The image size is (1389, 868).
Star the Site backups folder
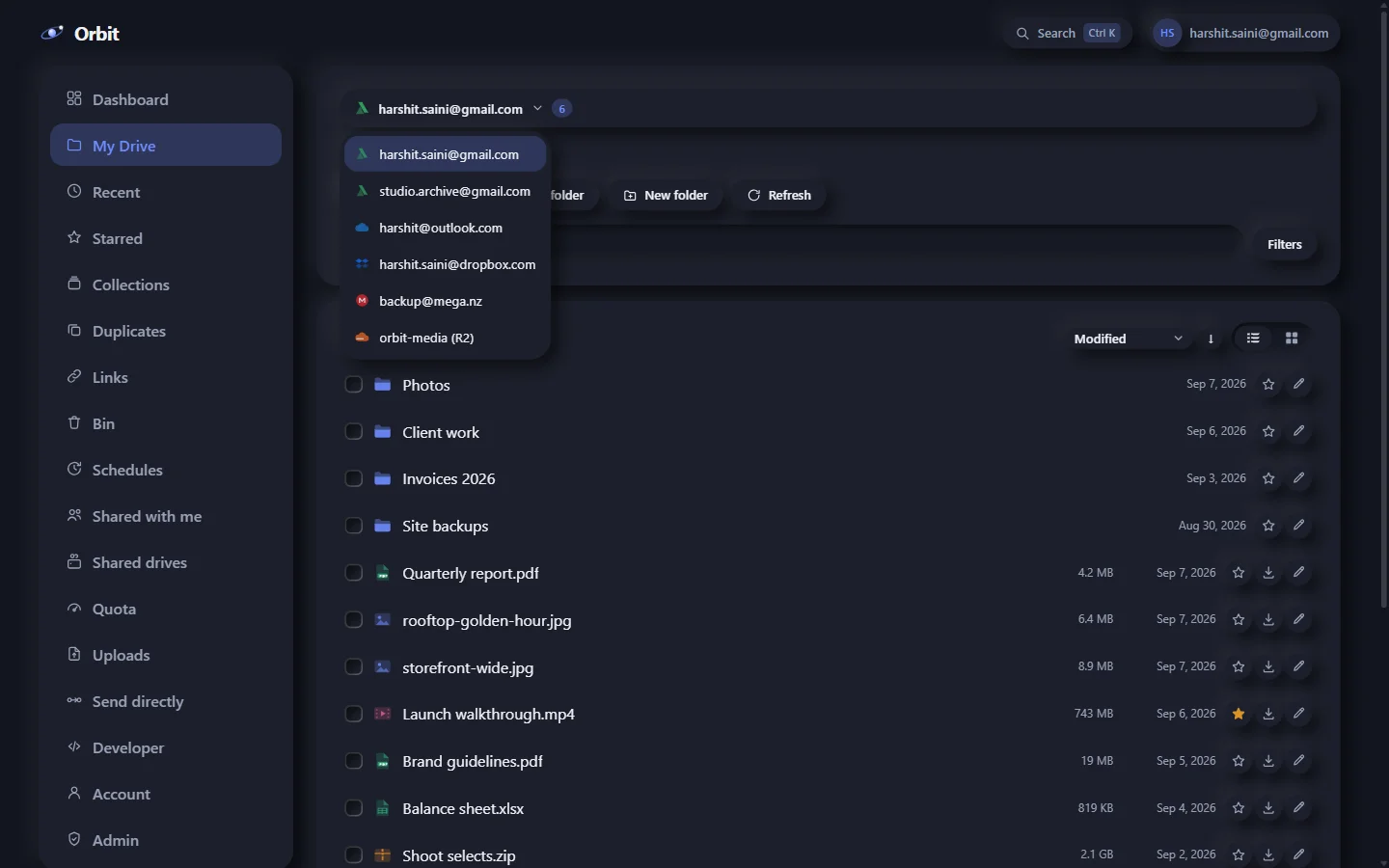pos(1268,526)
